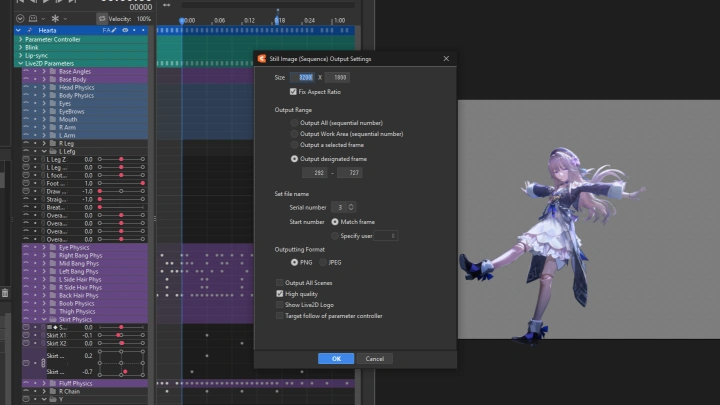The image size is (720, 405).
Task: Click the Back Hair Phys folder icon
Action: click(53, 296)
